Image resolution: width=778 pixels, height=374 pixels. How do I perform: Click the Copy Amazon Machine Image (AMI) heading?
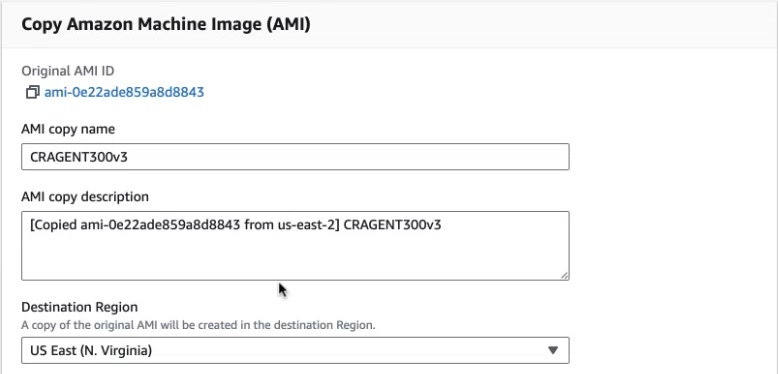click(x=166, y=24)
